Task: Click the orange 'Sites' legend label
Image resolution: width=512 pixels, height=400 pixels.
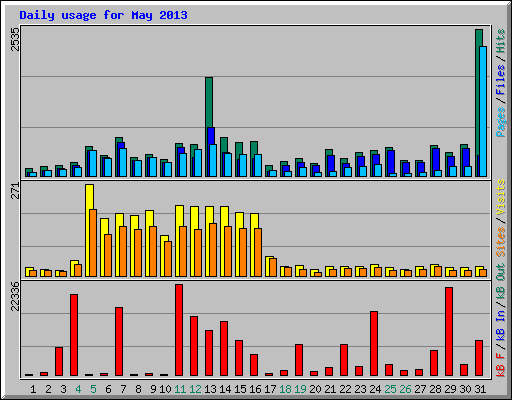Action: point(501,242)
